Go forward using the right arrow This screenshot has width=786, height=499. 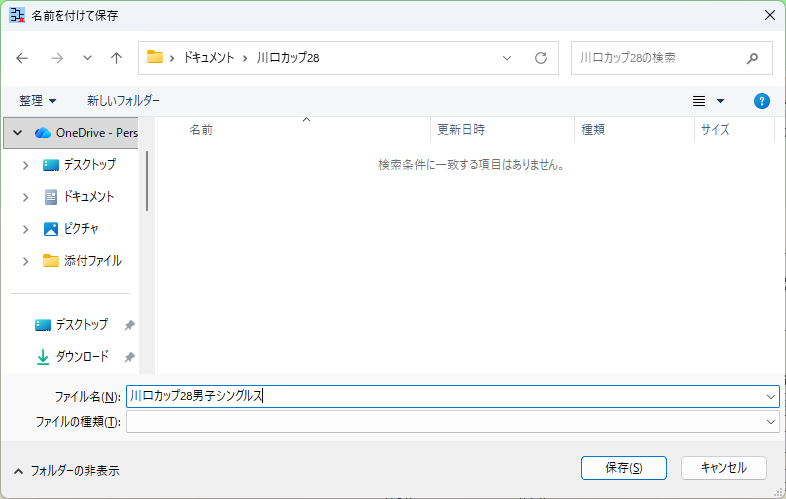point(57,58)
